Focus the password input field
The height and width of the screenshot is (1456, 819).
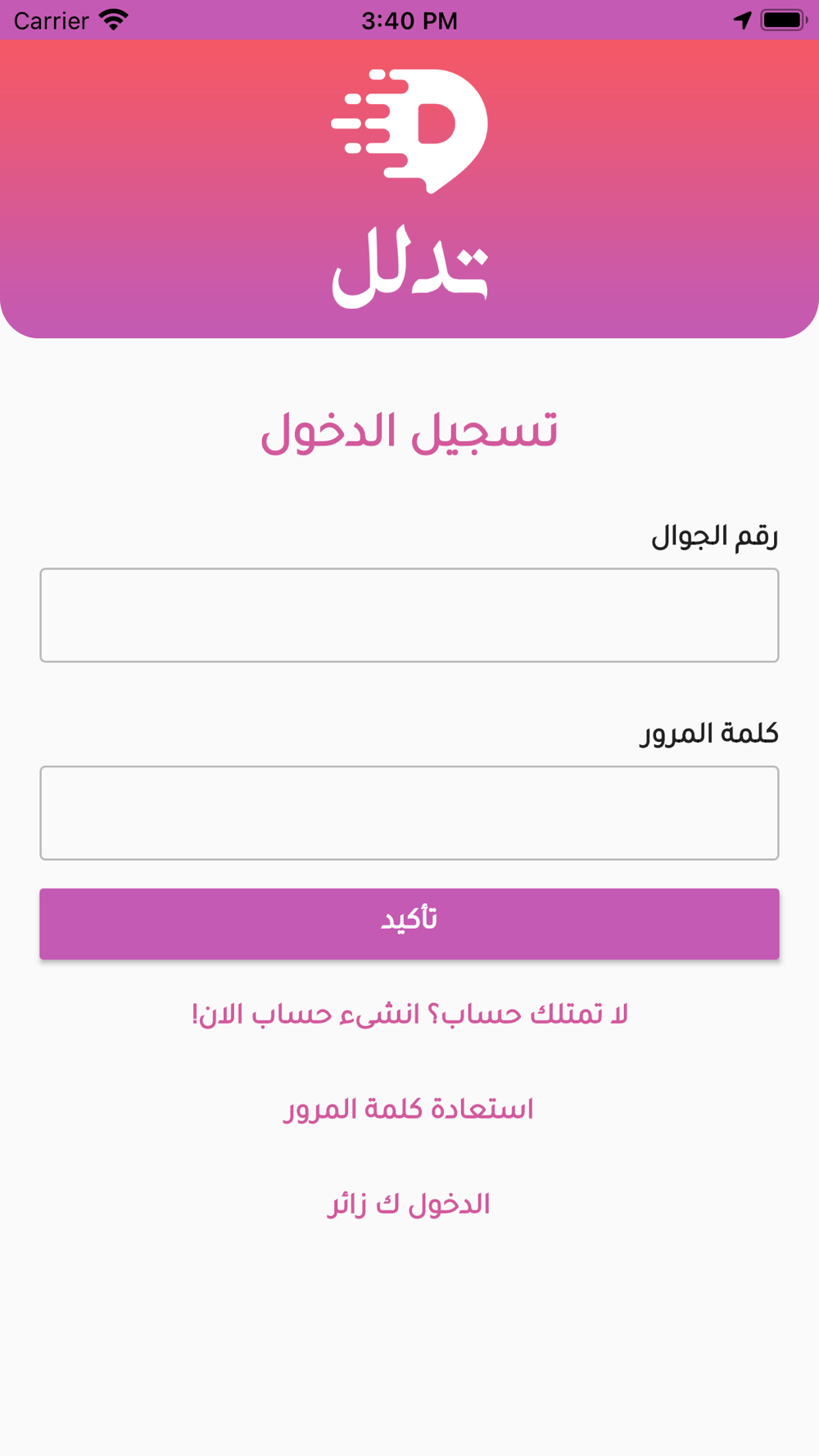(x=409, y=813)
